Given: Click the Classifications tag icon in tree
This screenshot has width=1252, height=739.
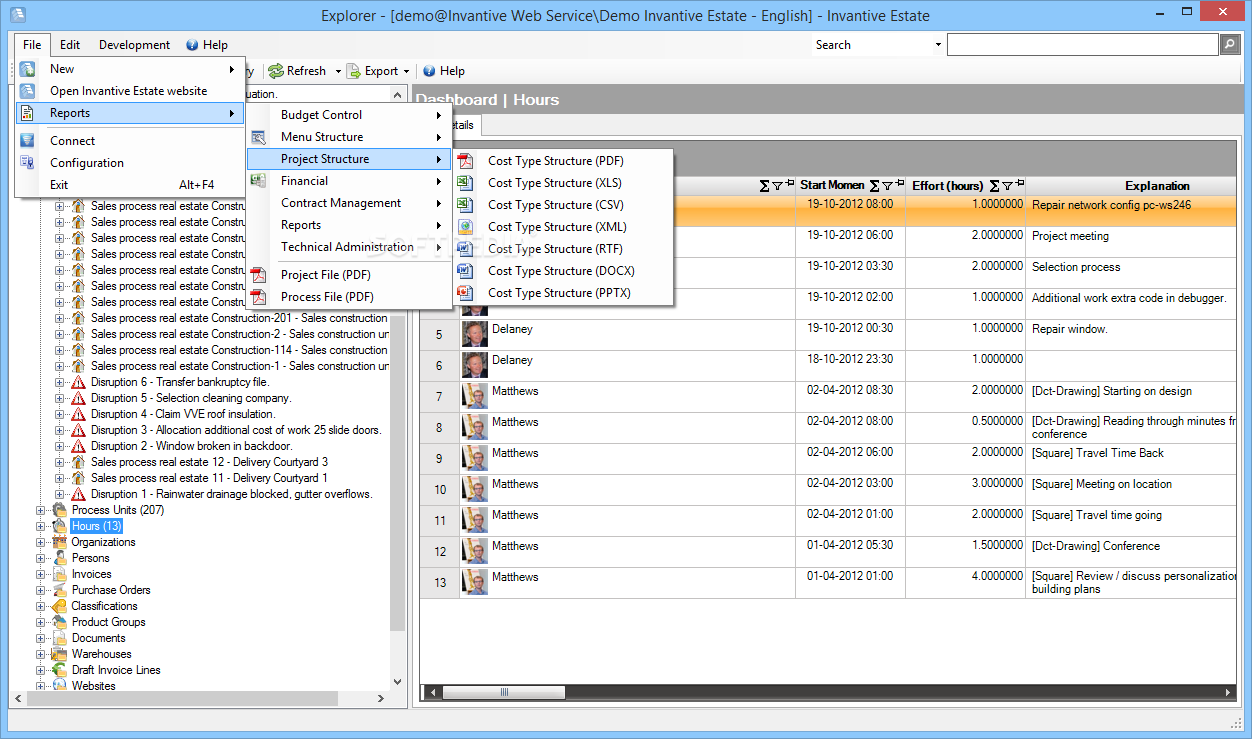Looking at the screenshot, I should tap(60, 606).
